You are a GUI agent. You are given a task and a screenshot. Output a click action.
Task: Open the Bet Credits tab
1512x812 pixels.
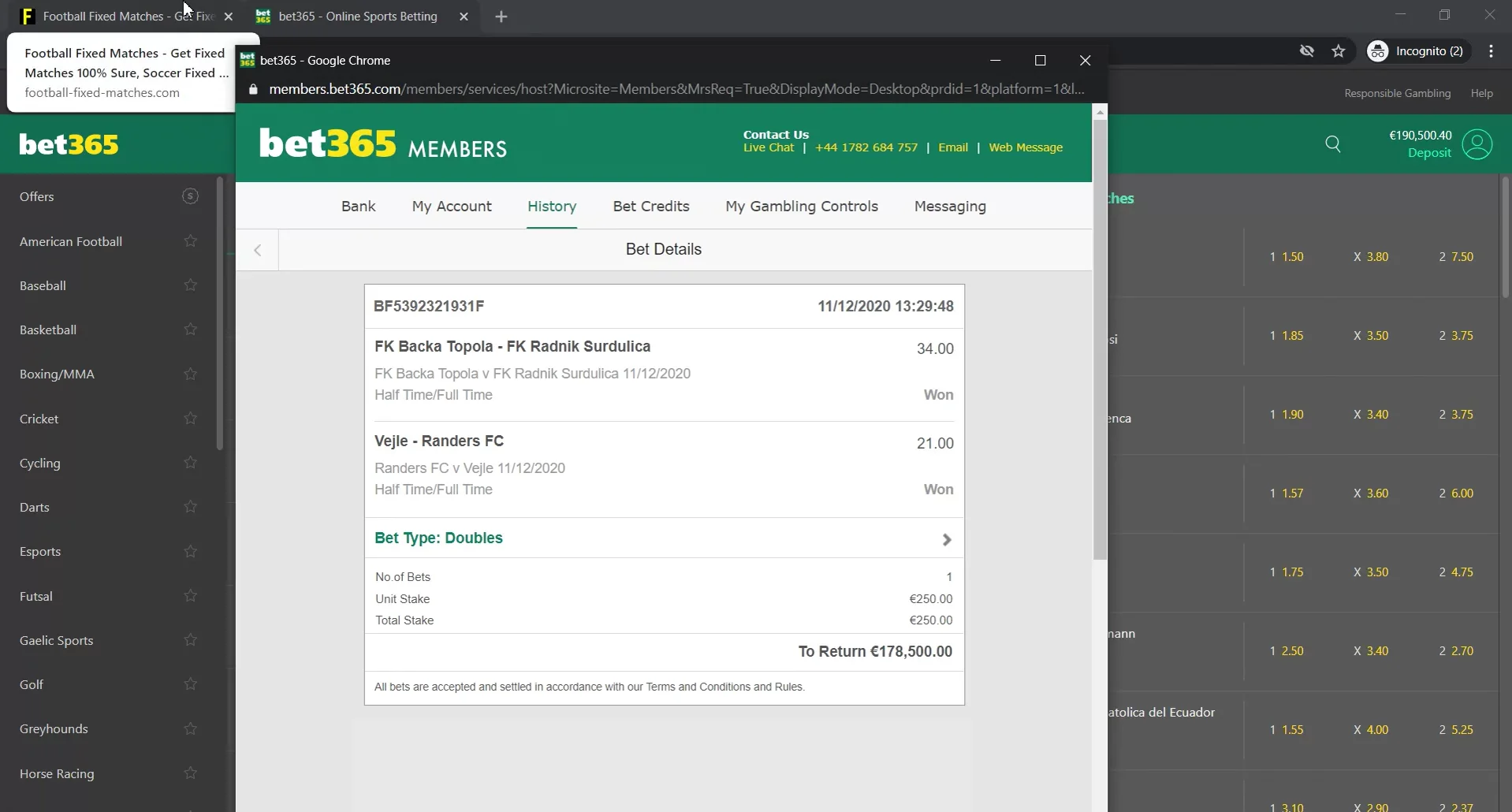pyautogui.click(x=651, y=207)
